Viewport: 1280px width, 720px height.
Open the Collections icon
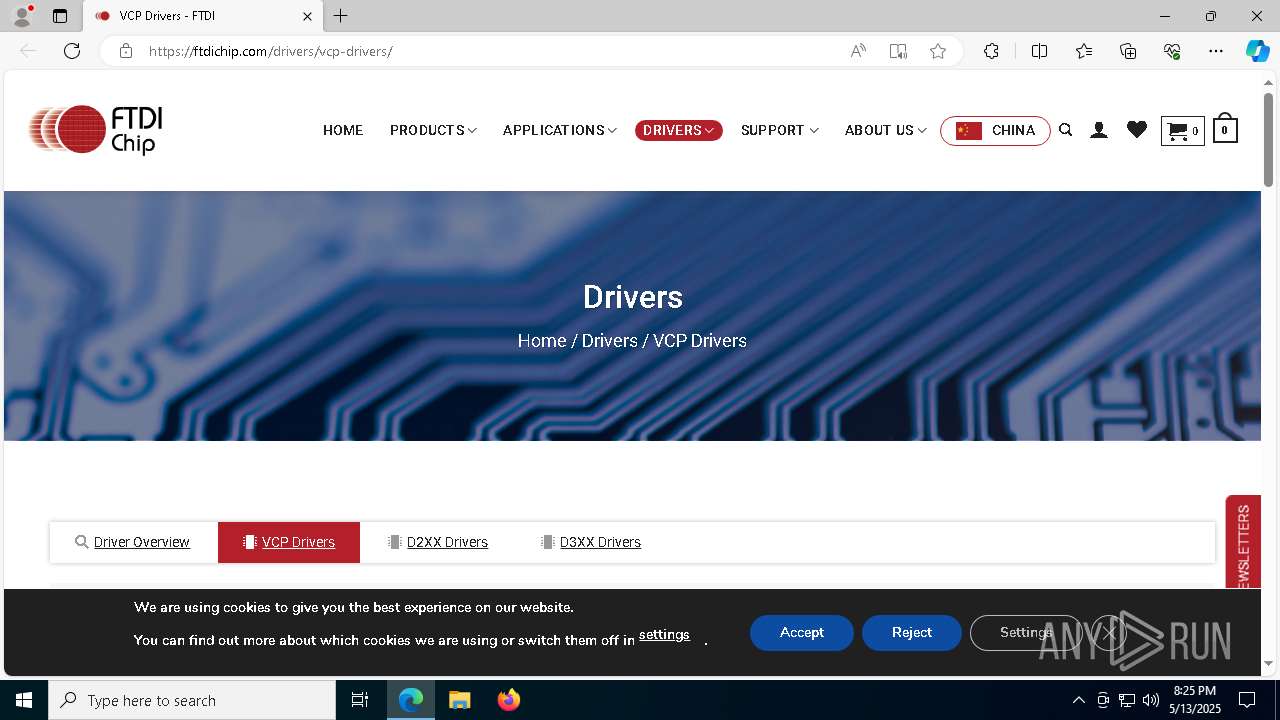(1128, 51)
